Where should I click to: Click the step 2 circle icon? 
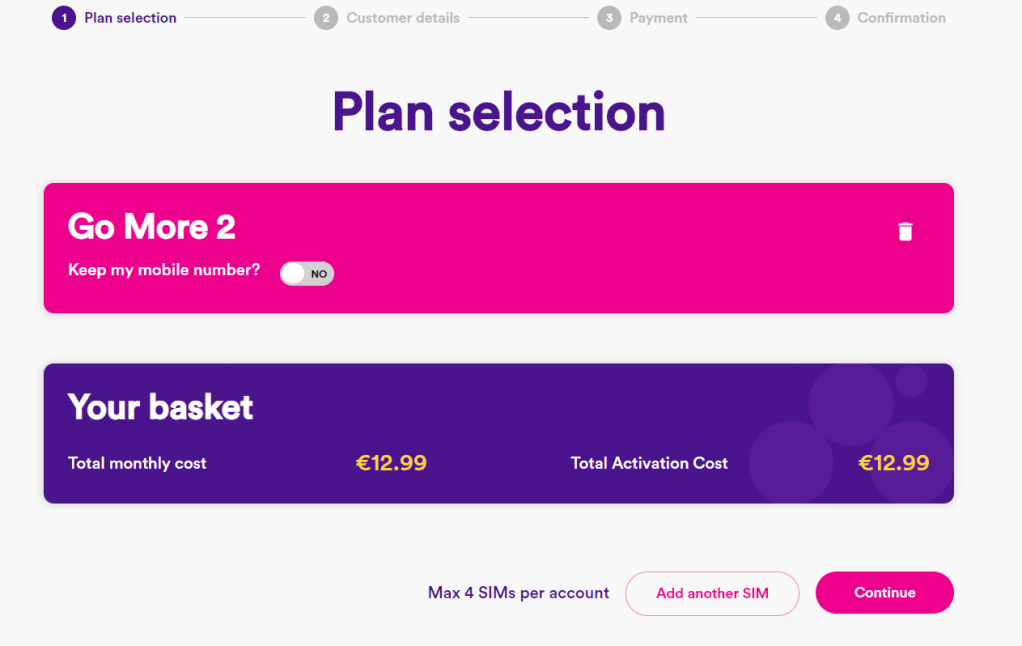click(x=326, y=18)
